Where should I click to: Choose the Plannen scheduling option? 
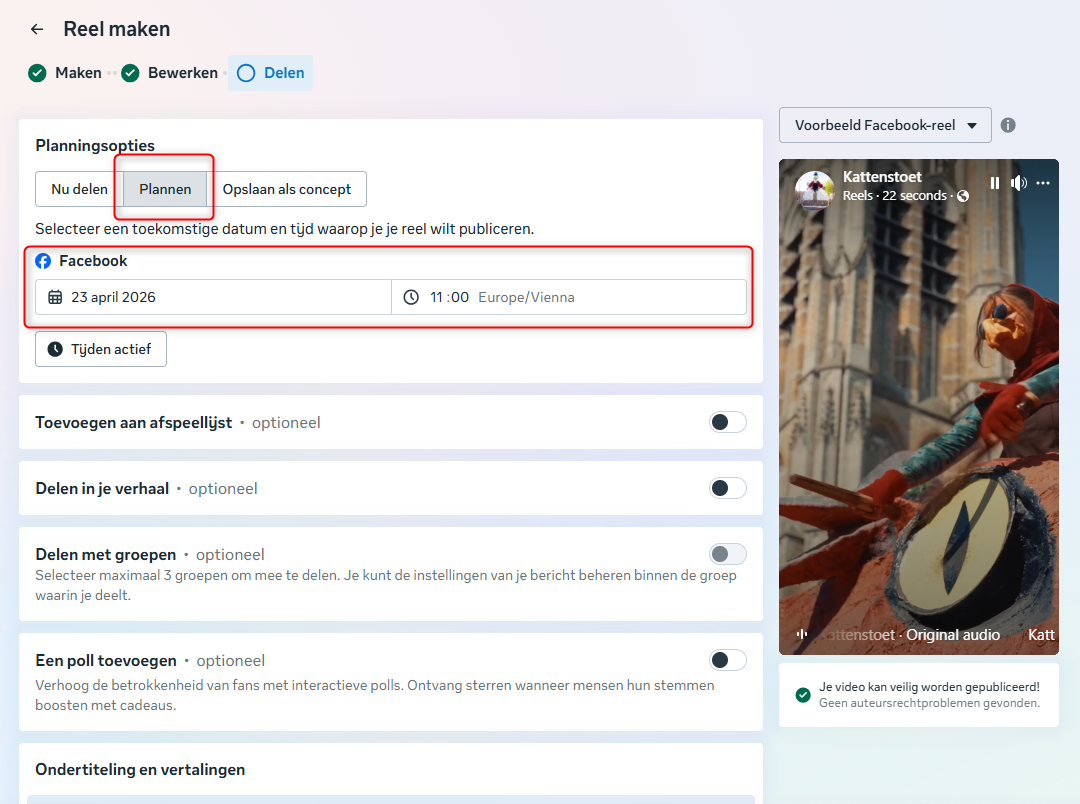point(165,189)
